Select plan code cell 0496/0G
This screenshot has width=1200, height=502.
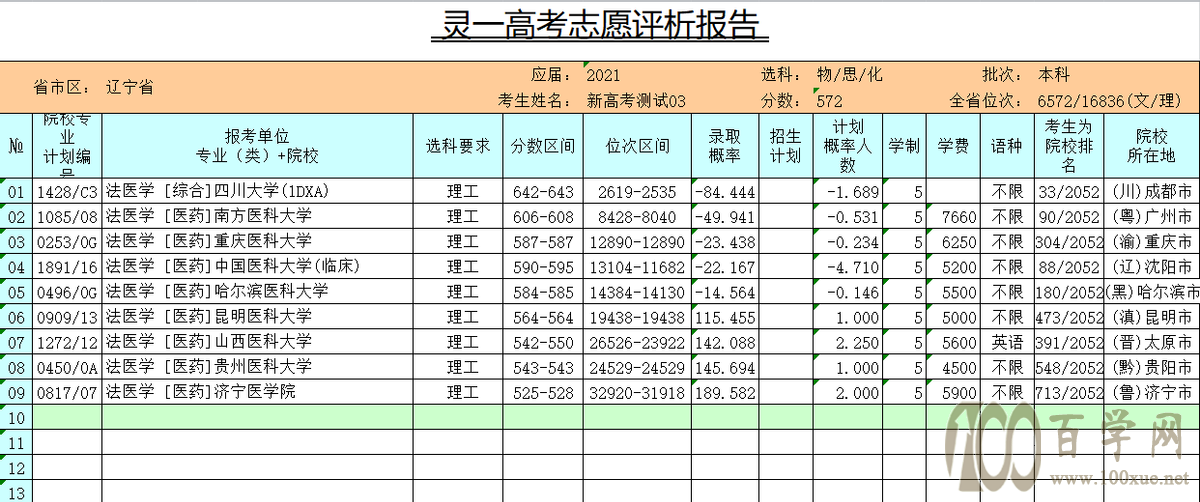pyautogui.click(x=68, y=291)
